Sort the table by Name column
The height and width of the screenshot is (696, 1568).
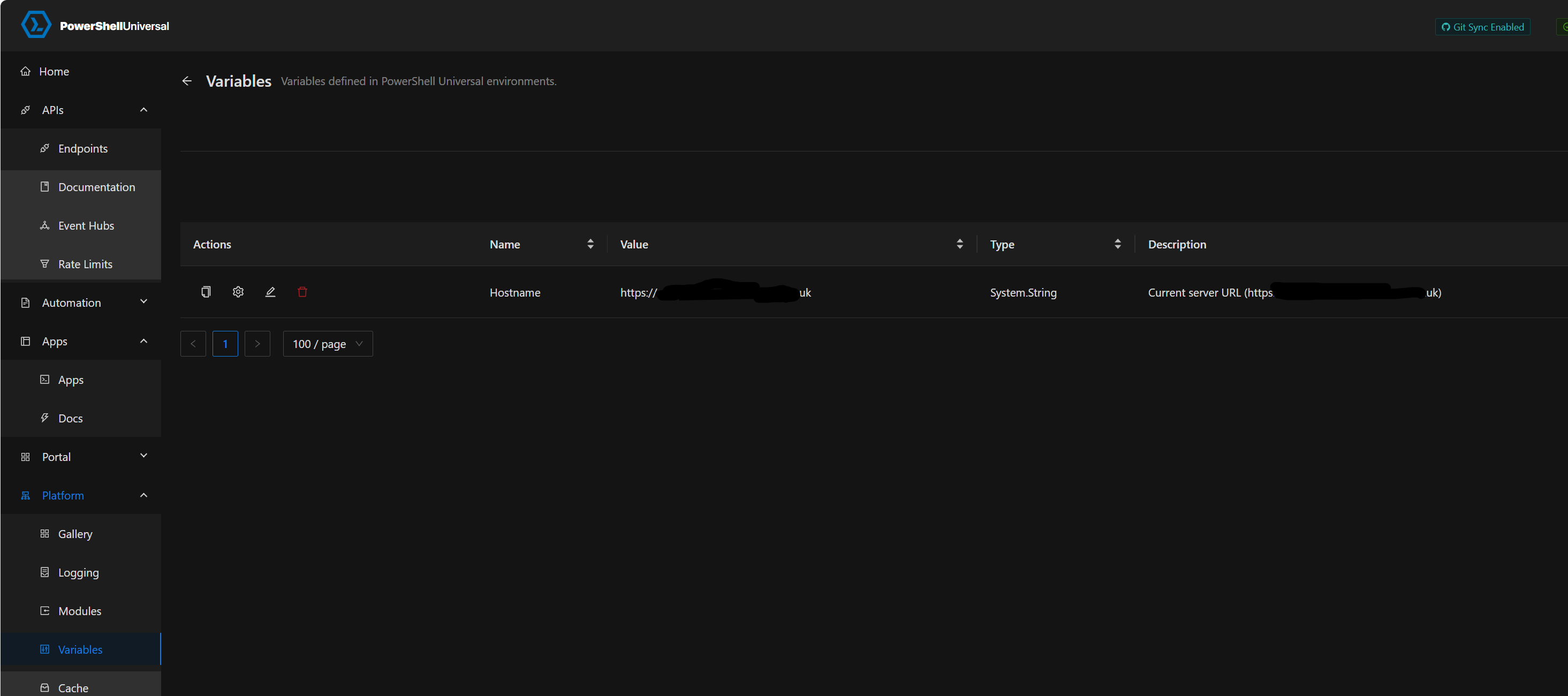tap(590, 244)
